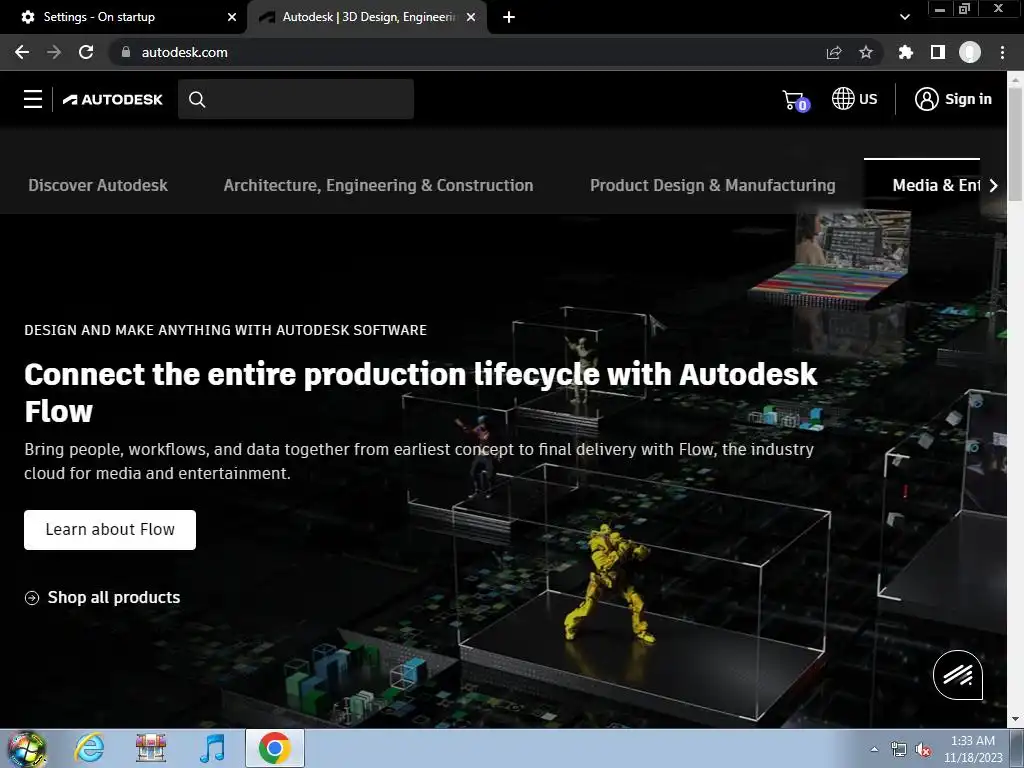View site information lock icon

[x=126, y=52]
